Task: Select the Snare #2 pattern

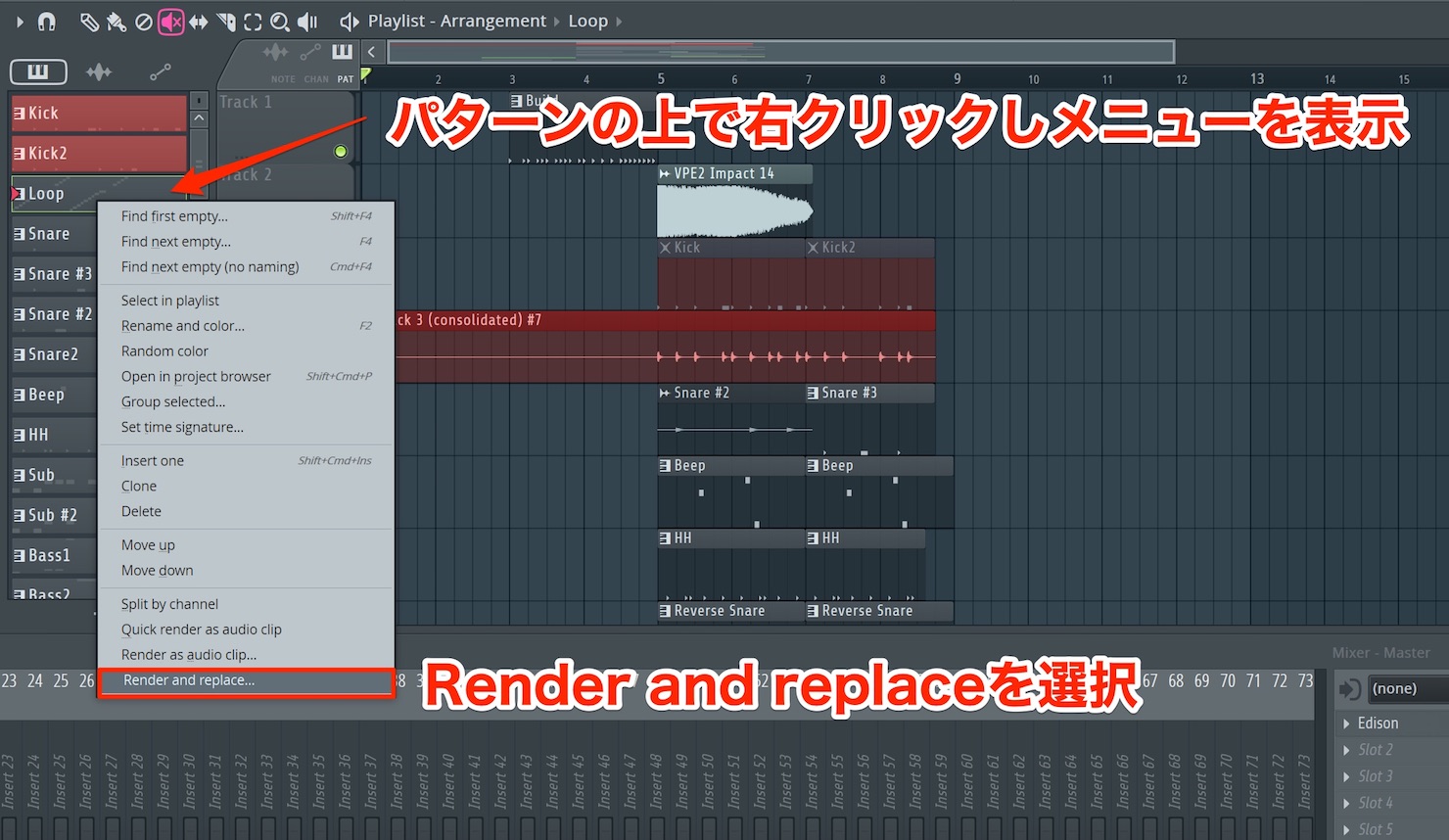Action: tap(54, 314)
